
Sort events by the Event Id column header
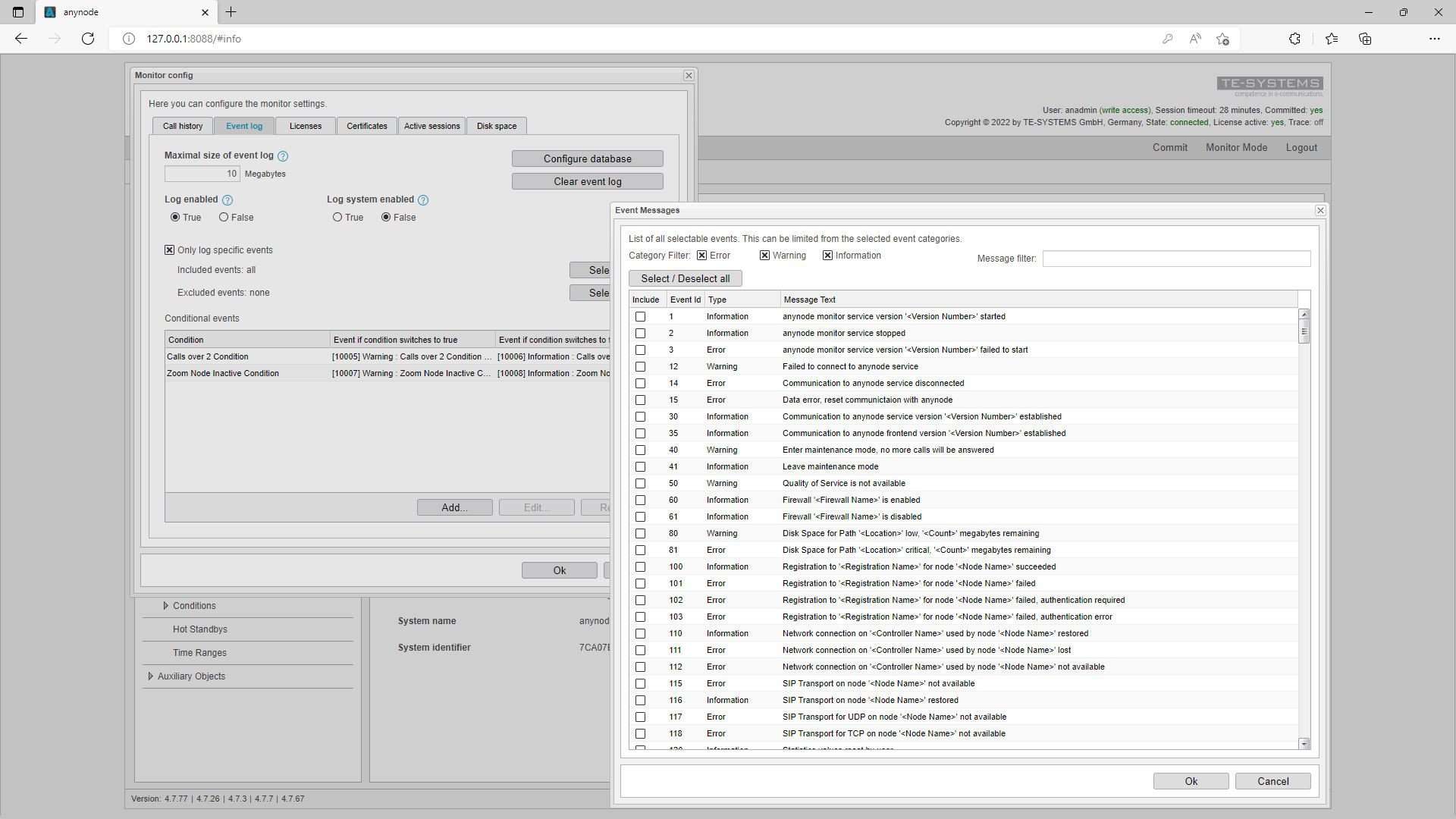(686, 300)
